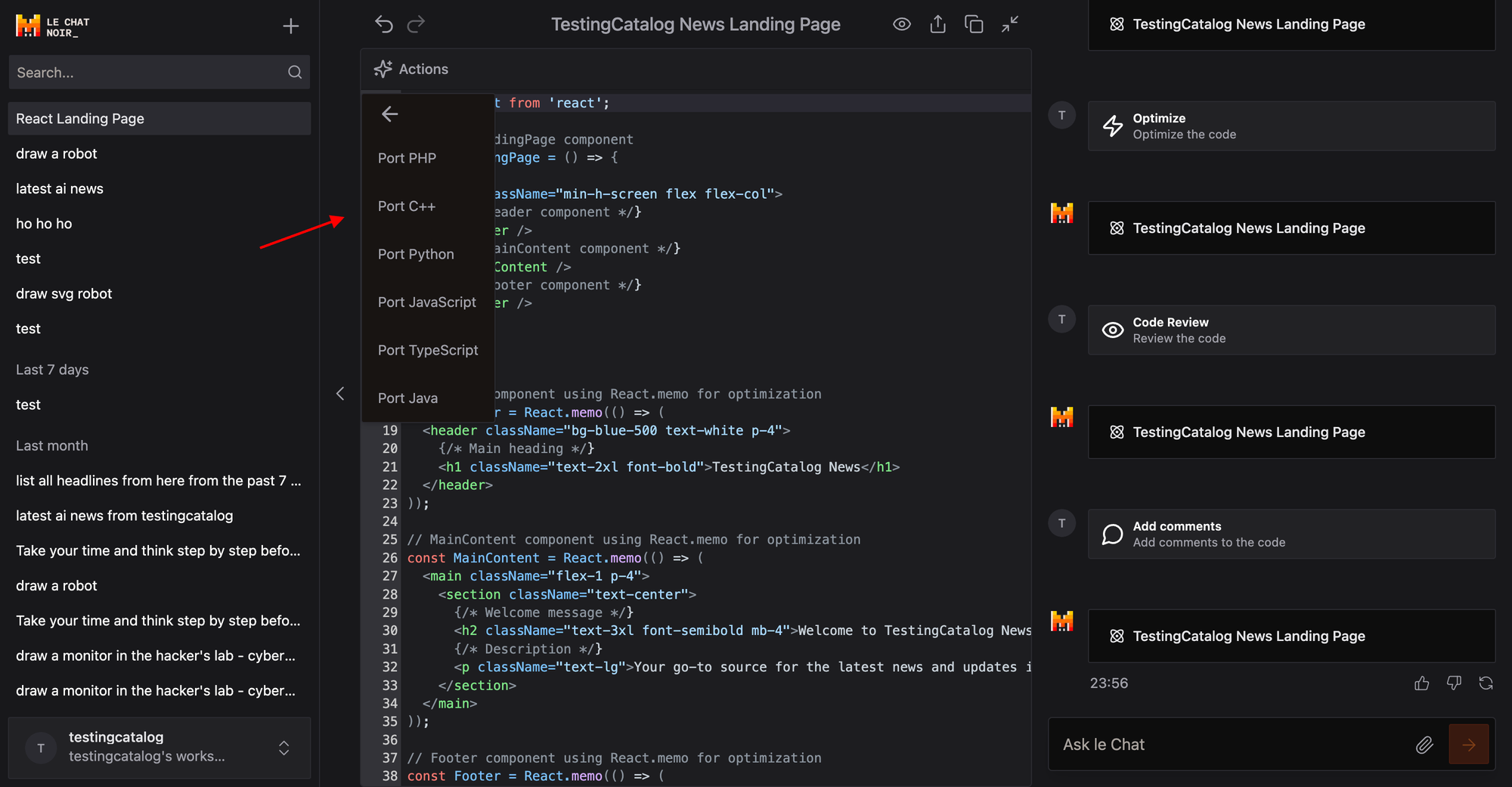Open canvas card below Add comments message
This screenshot has height=787, width=1512.
click(x=1291, y=637)
